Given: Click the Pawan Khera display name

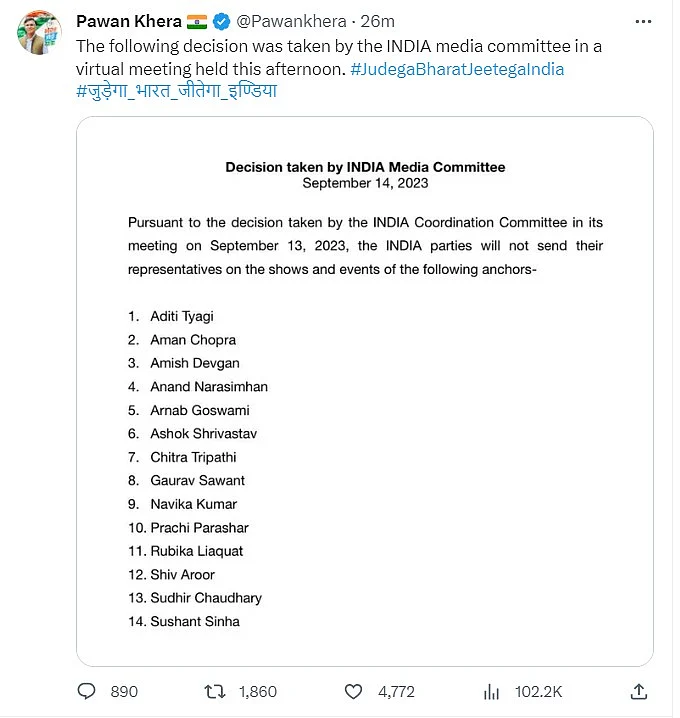Looking at the screenshot, I should tap(128, 22).
